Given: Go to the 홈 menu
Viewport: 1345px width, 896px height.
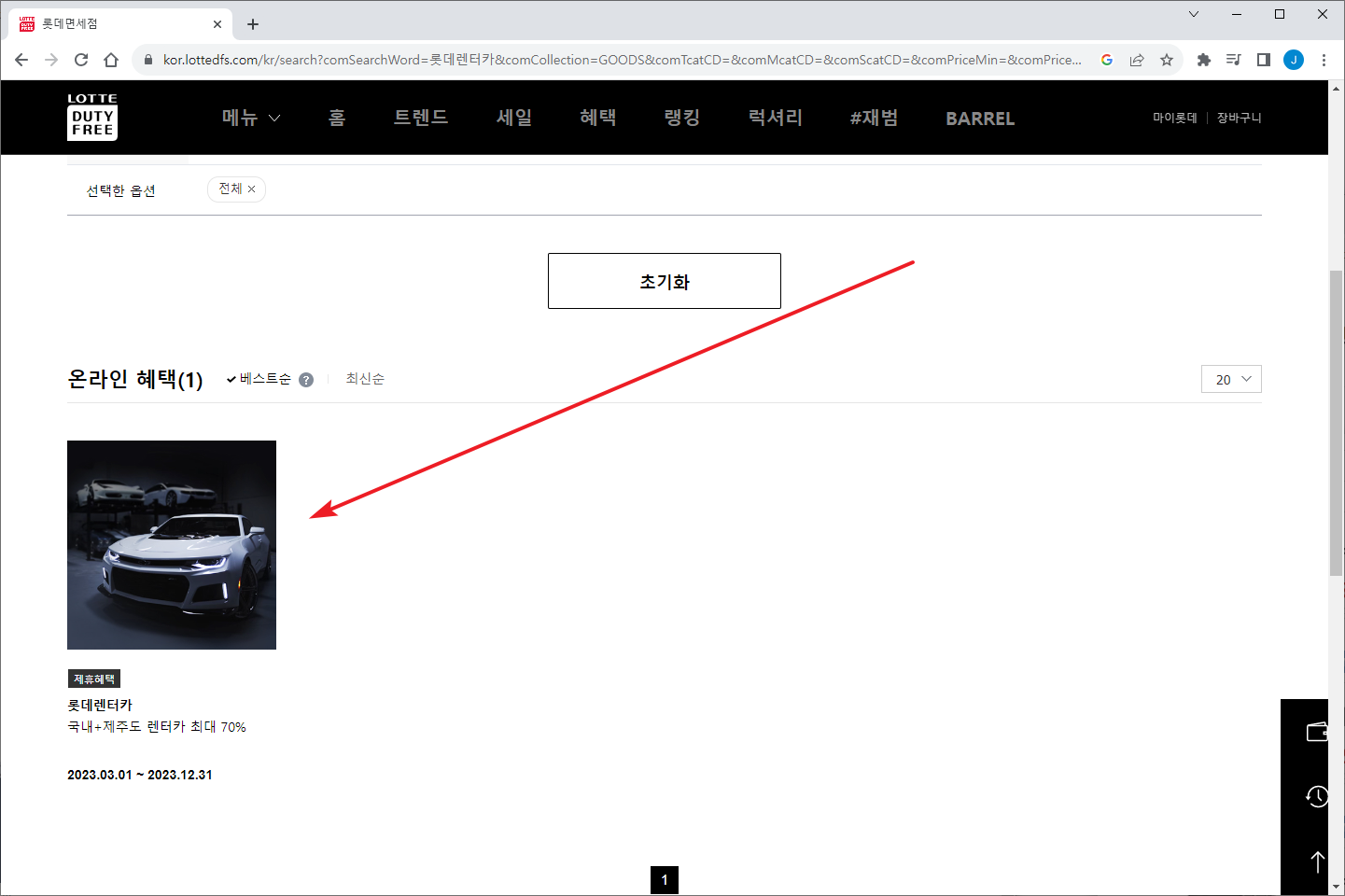Looking at the screenshot, I should click(337, 118).
